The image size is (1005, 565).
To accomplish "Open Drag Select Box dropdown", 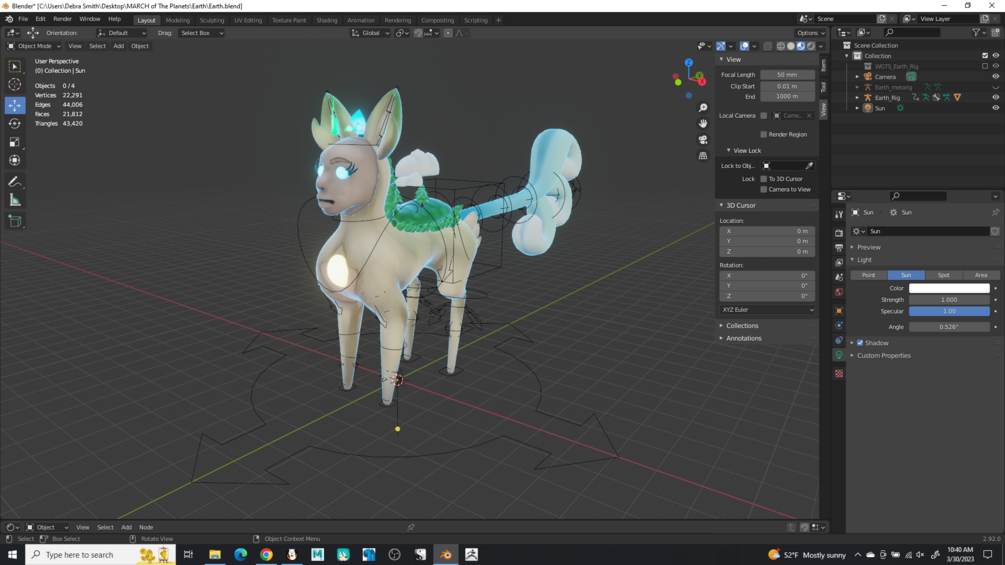I will [x=201, y=33].
